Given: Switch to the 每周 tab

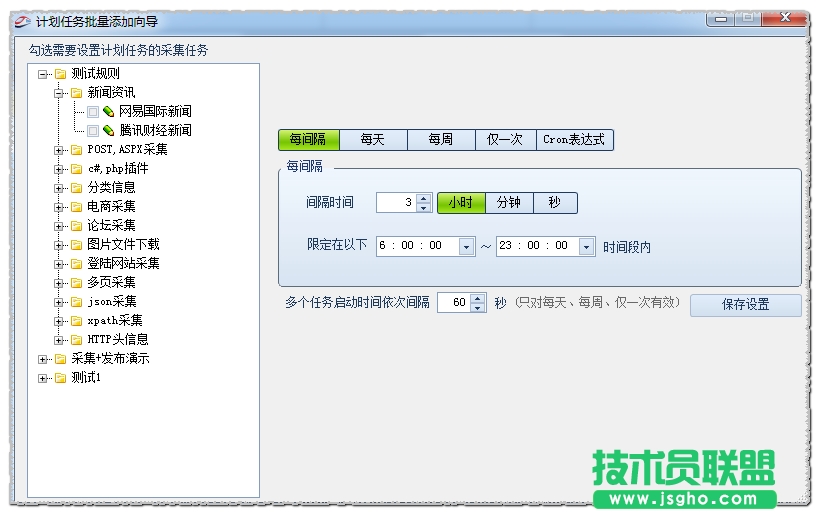Looking at the screenshot, I should click(441, 140).
